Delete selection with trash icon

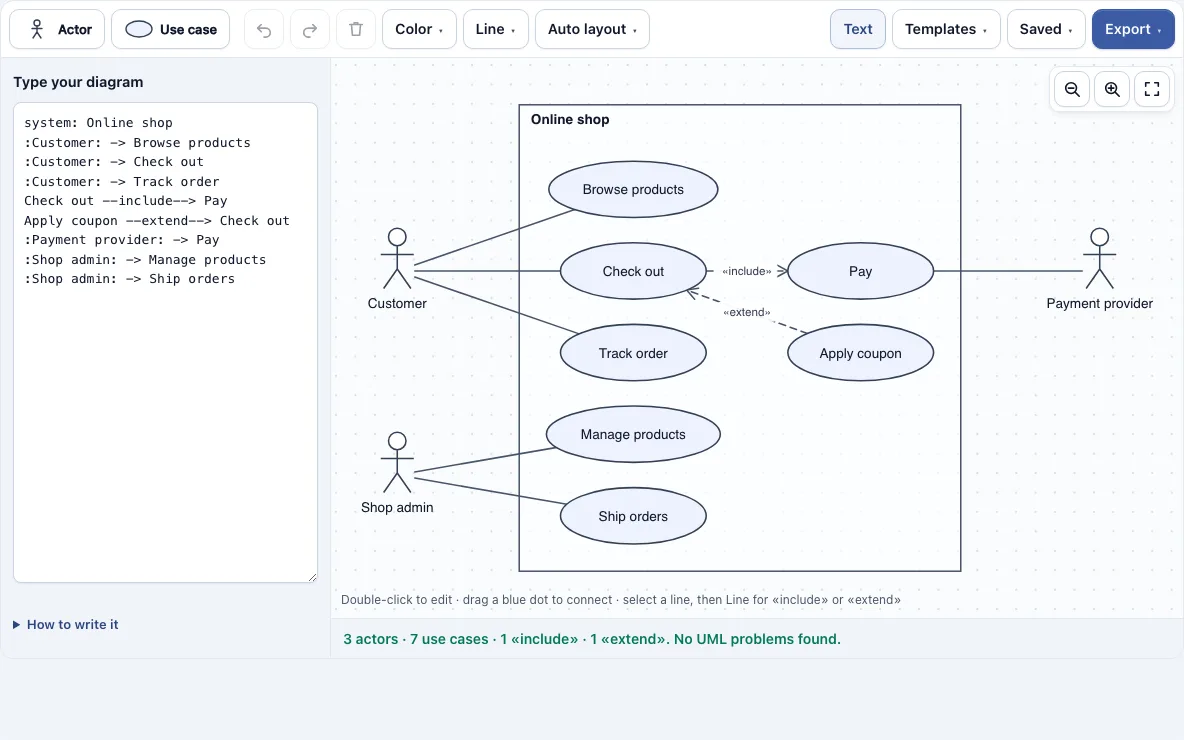tap(356, 29)
